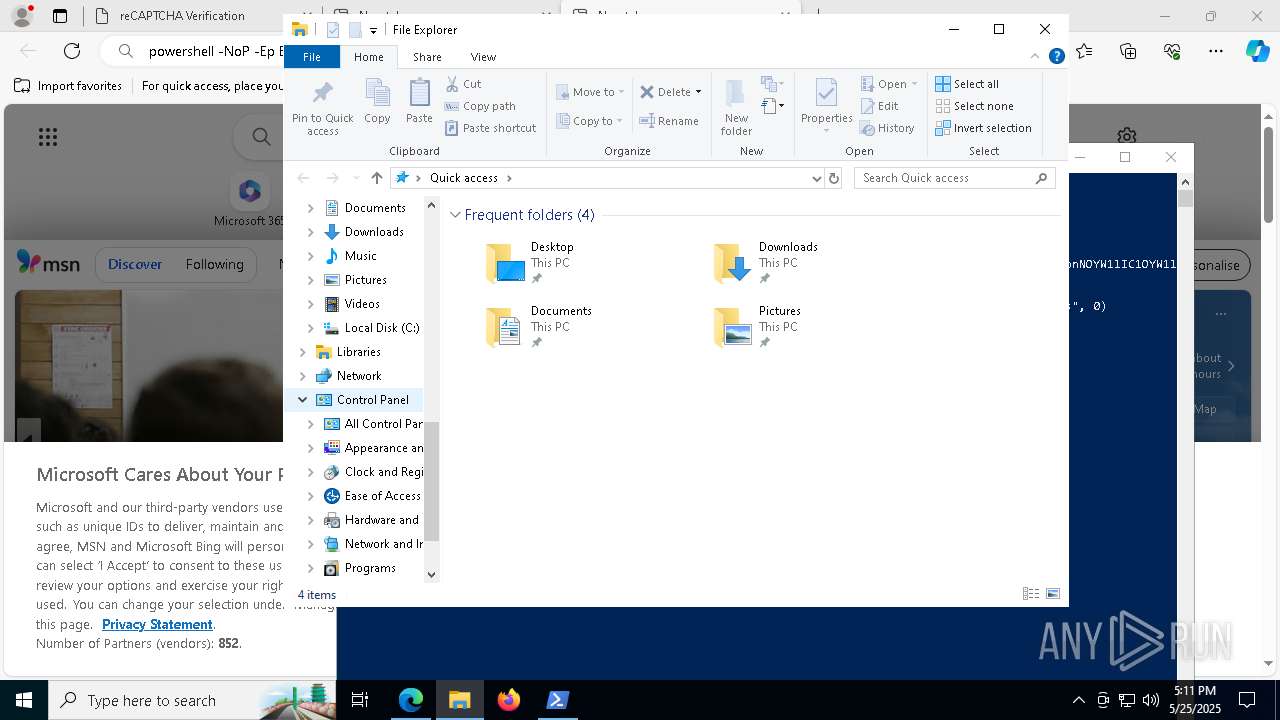
Task: Select the Documents frequent folder icon
Action: click(x=504, y=327)
